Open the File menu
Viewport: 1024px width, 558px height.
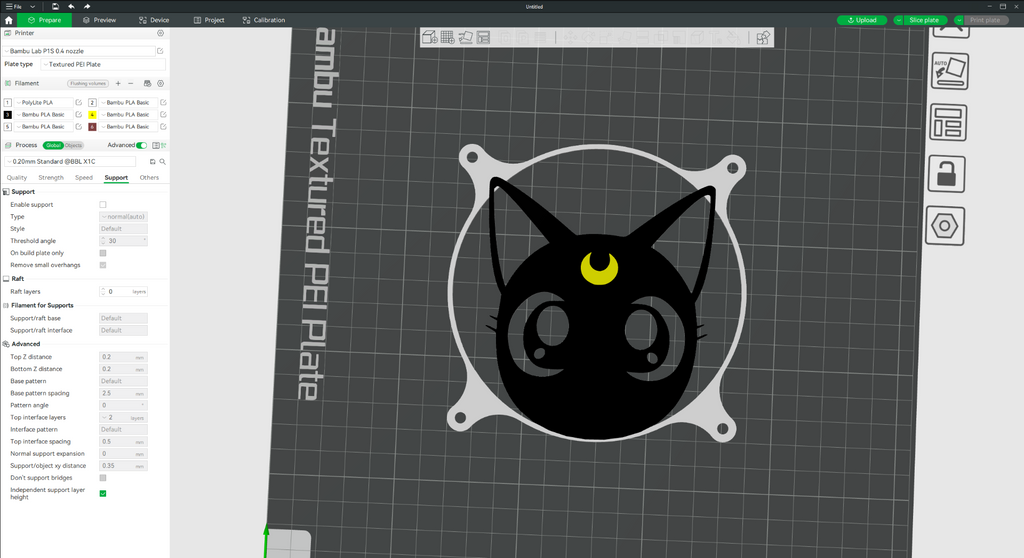14,7
